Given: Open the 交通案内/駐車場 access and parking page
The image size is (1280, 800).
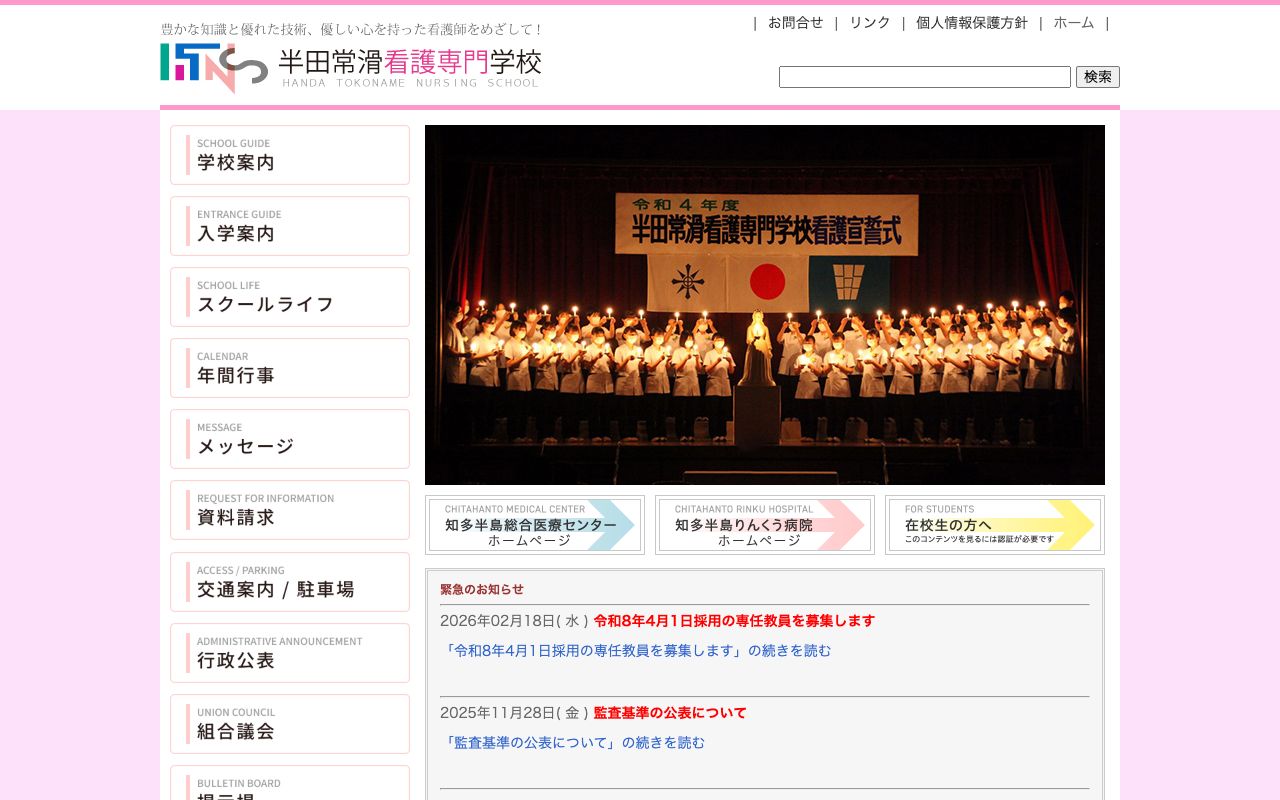Looking at the screenshot, I should (x=290, y=581).
